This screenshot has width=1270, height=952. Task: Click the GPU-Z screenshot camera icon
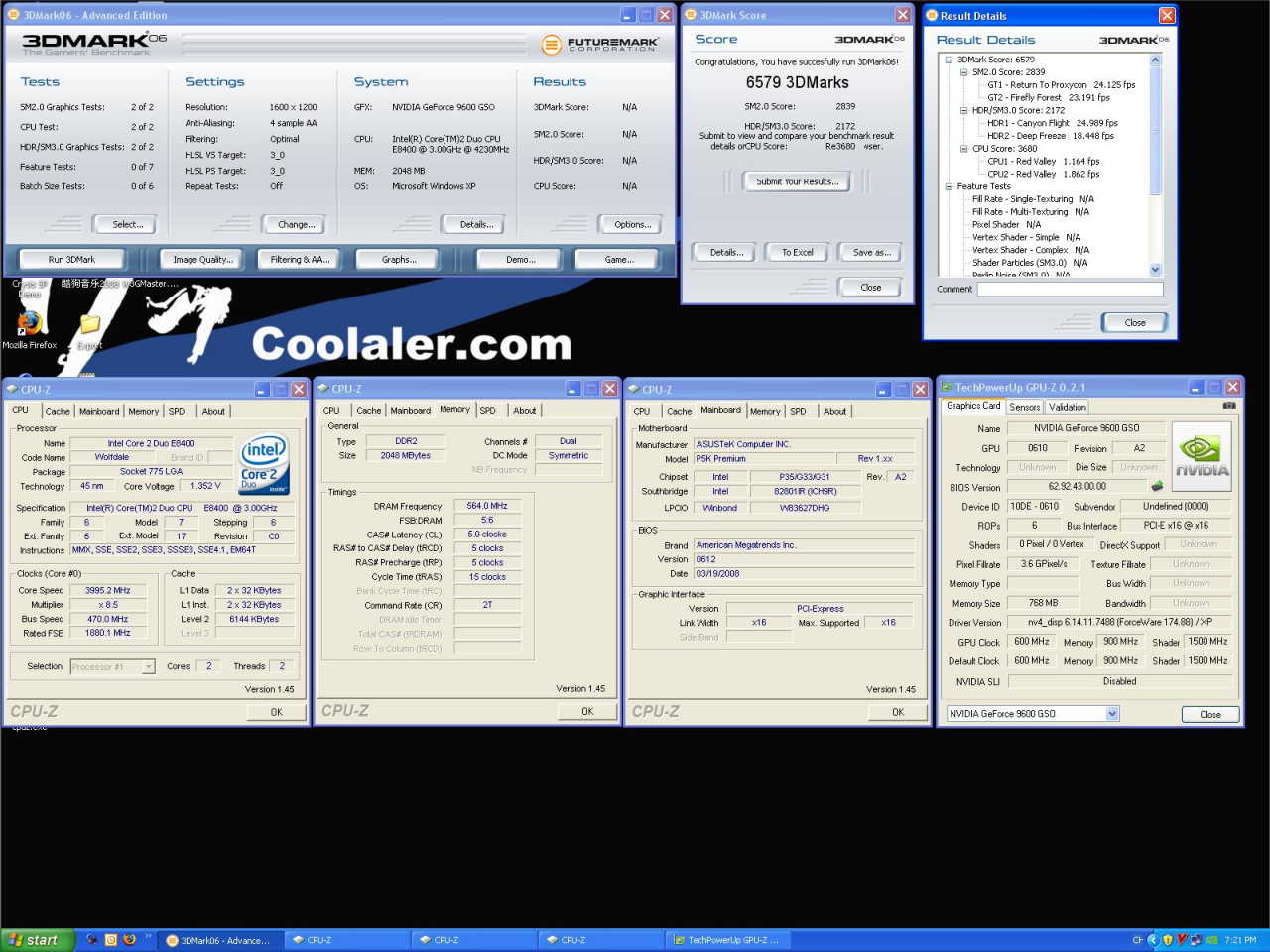(x=1229, y=406)
